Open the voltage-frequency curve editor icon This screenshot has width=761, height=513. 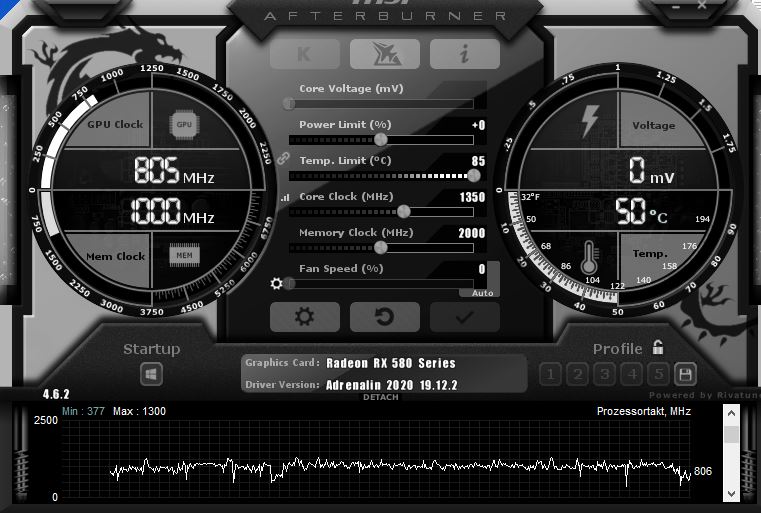tap(285, 198)
